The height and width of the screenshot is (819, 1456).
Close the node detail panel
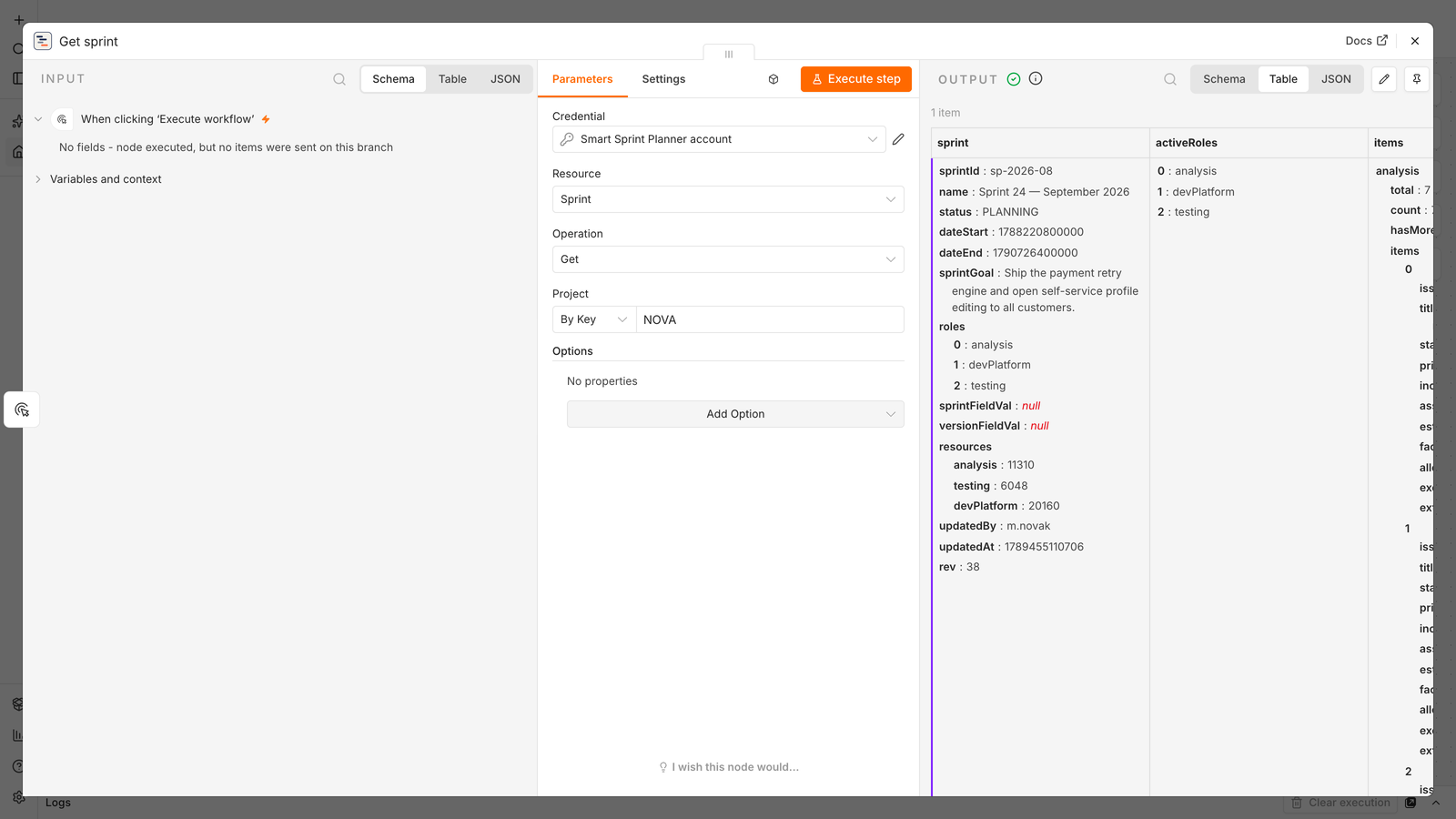[x=1415, y=41]
